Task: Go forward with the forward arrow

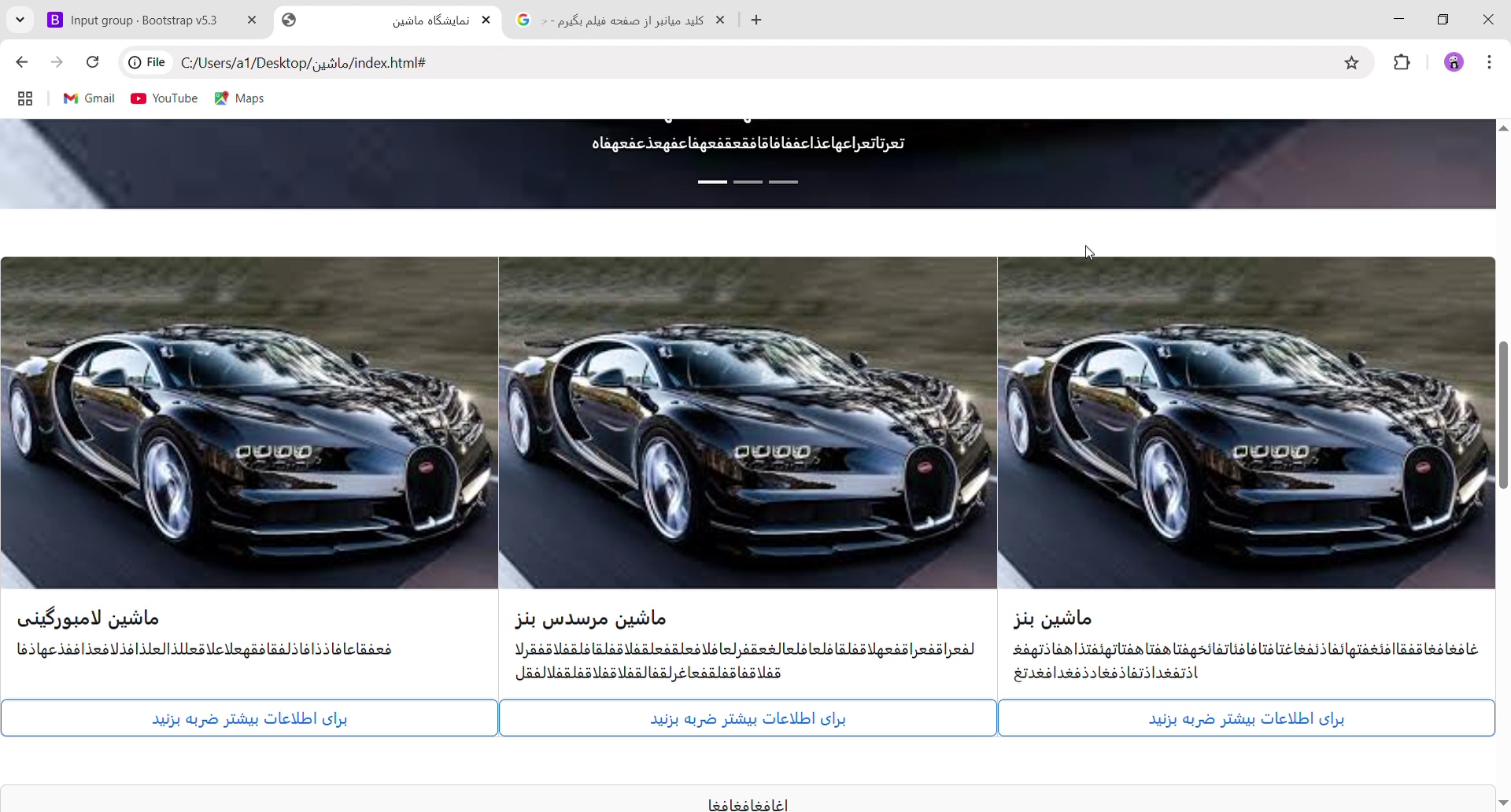Action: click(x=57, y=62)
